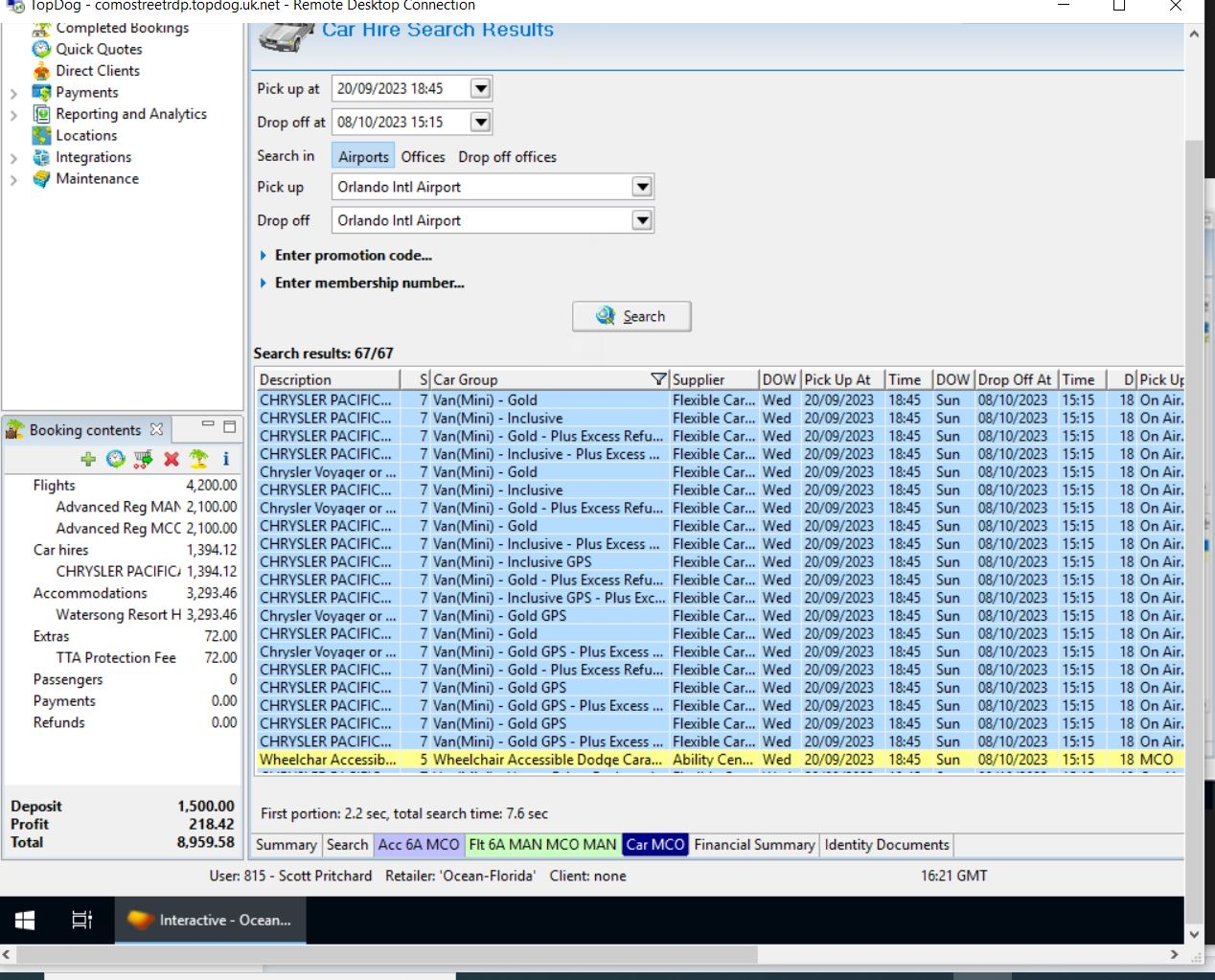Click the car image in the search header
The image size is (1215, 980).
tap(287, 36)
